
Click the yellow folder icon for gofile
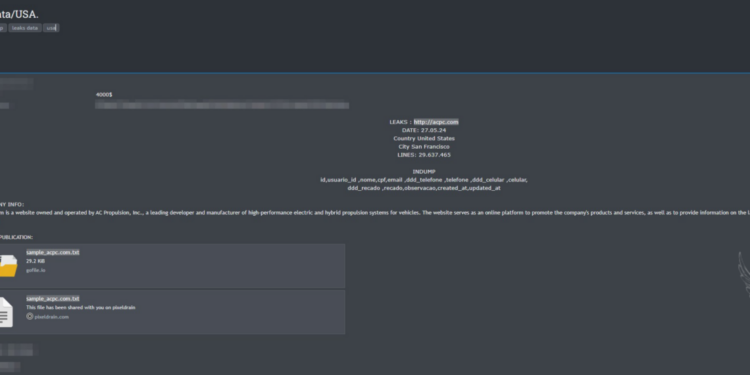[x=8, y=265]
